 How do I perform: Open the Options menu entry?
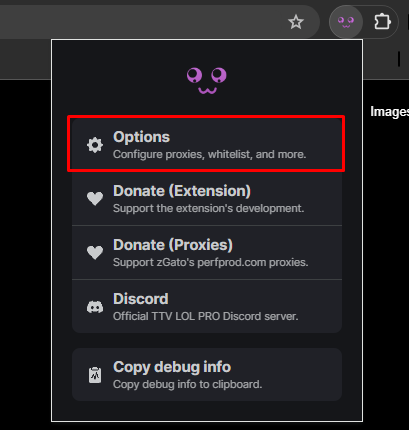click(x=207, y=145)
